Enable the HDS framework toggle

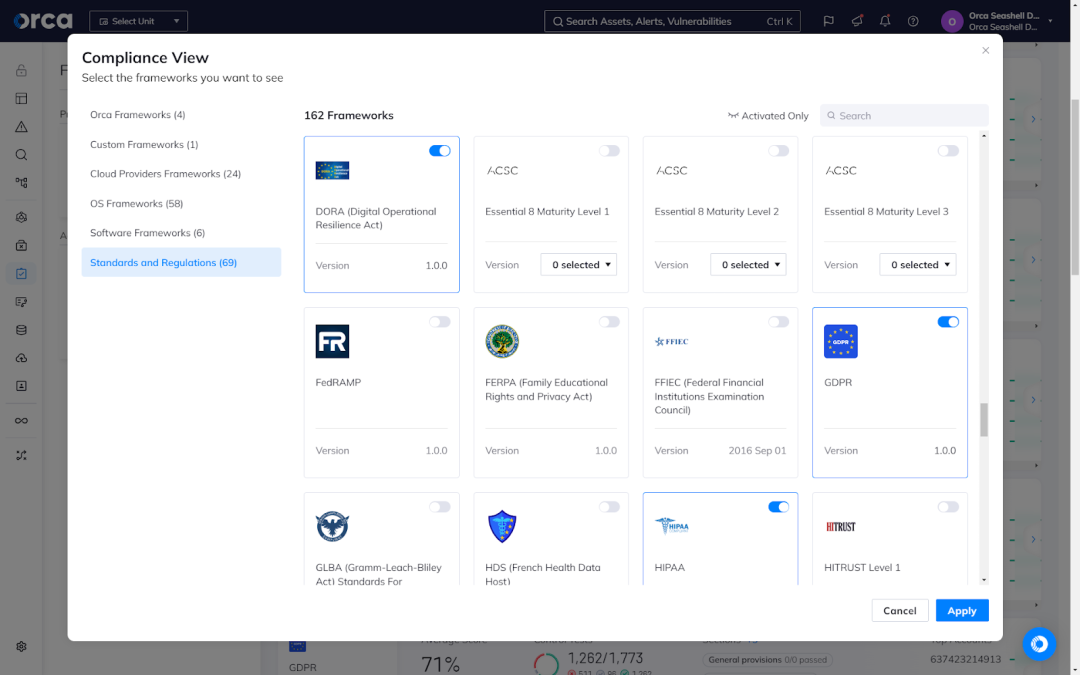[609, 507]
